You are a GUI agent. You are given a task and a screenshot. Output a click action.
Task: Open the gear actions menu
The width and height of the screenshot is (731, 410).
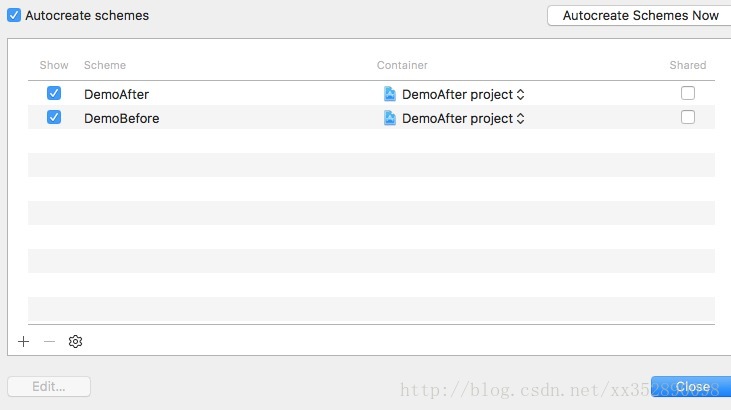(x=75, y=341)
